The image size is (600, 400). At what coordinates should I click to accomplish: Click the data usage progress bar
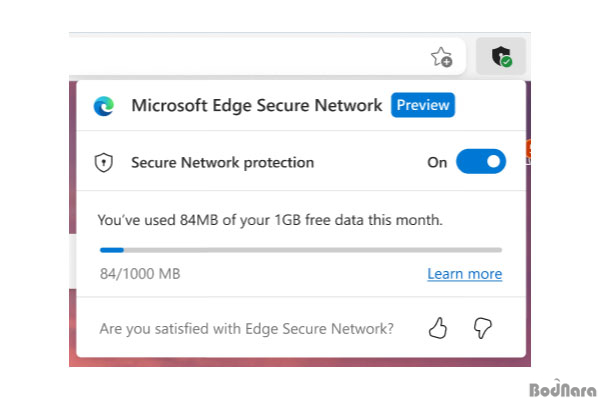pyautogui.click(x=301, y=250)
